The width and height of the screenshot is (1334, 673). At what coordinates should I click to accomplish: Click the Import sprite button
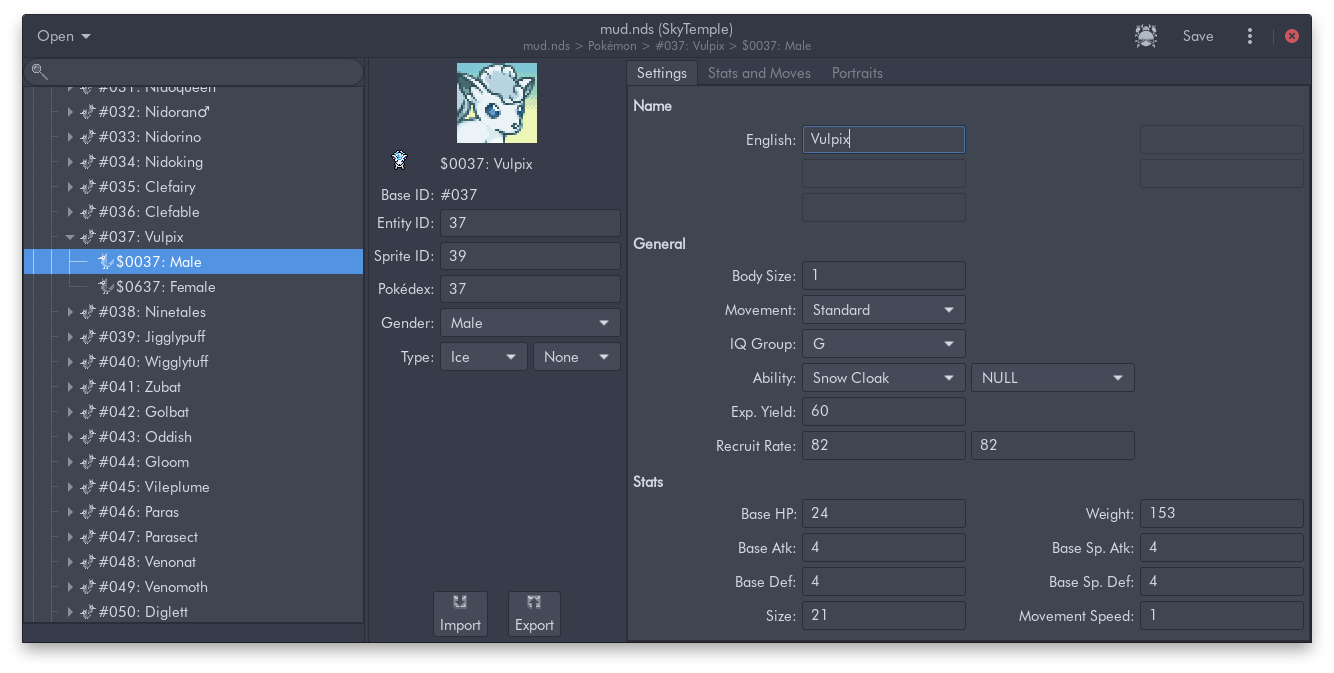[460, 613]
